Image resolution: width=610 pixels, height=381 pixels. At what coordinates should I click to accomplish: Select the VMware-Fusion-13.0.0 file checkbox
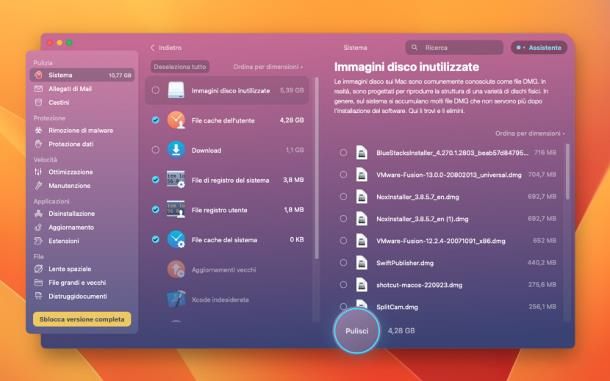coord(343,175)
